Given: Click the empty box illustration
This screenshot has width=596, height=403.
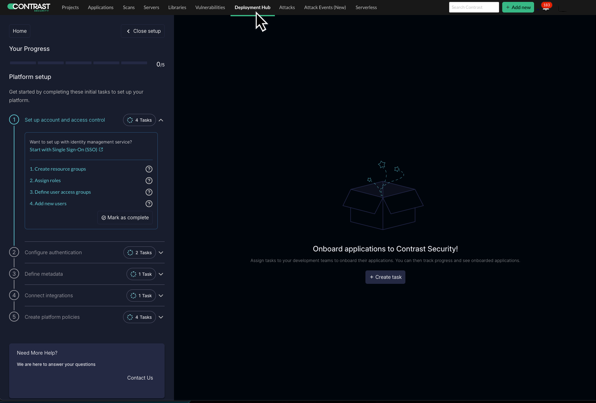Looking at the screenshot, I should pyautogui.click(x=383, y=195).
